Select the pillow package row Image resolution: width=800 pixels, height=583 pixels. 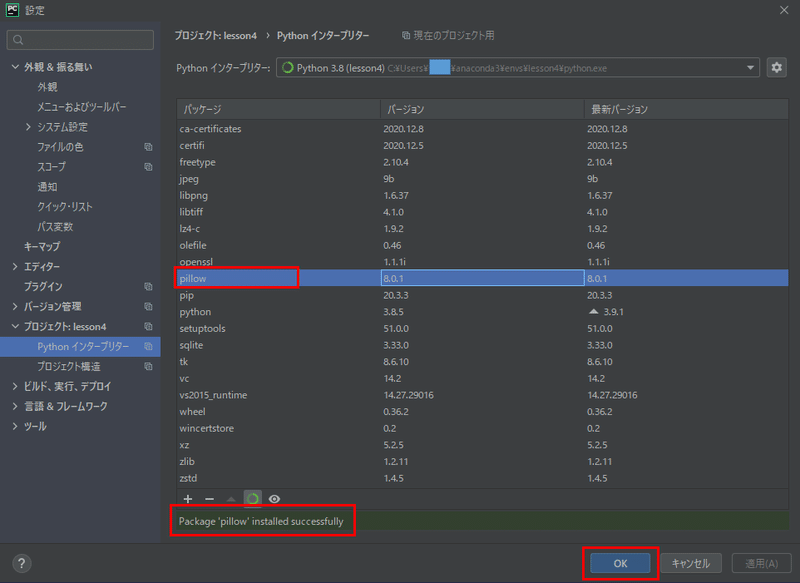(482, 278)
